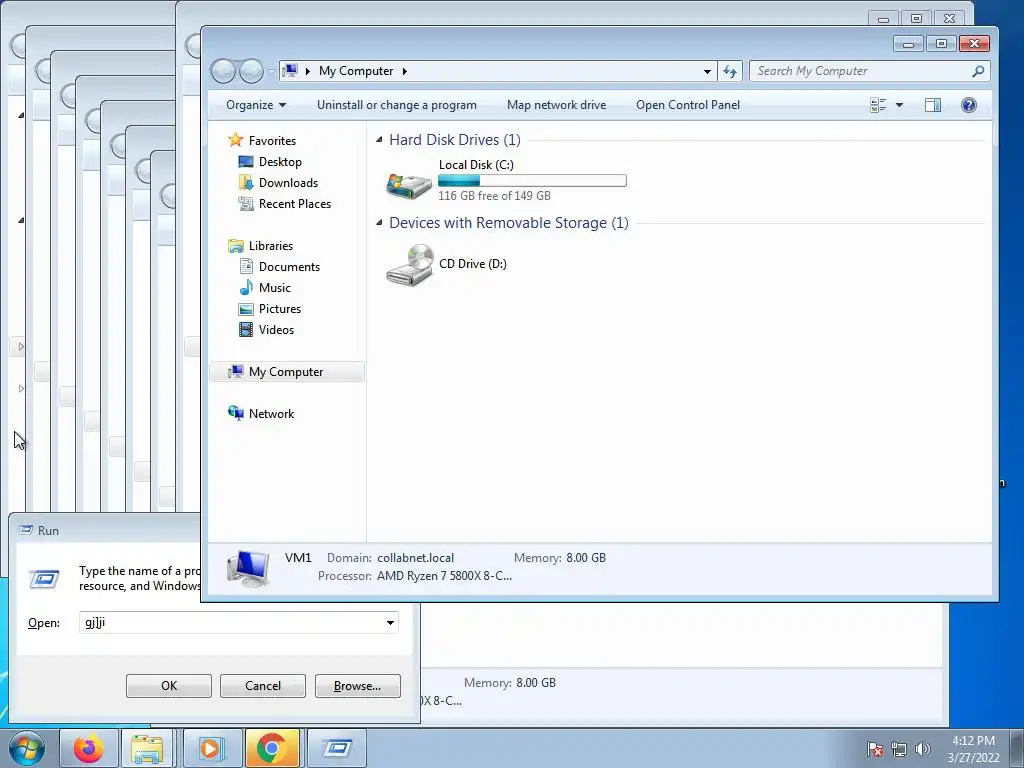Viewport: 1024px width, 768px height.
Task: Open the address bar history dropdown arrow
Action: (x=707, y=71)
